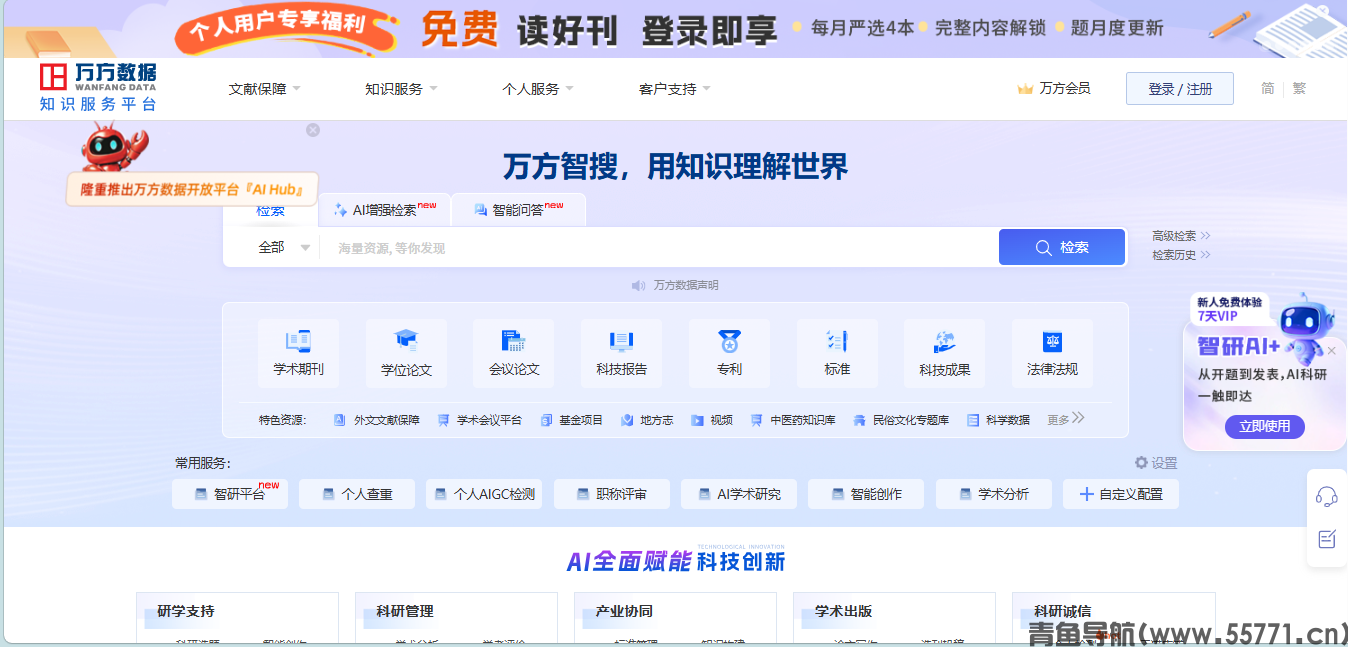Click the AI Hub announcement banner
The width and height of the screenshot is (1348, 647).
192,189
